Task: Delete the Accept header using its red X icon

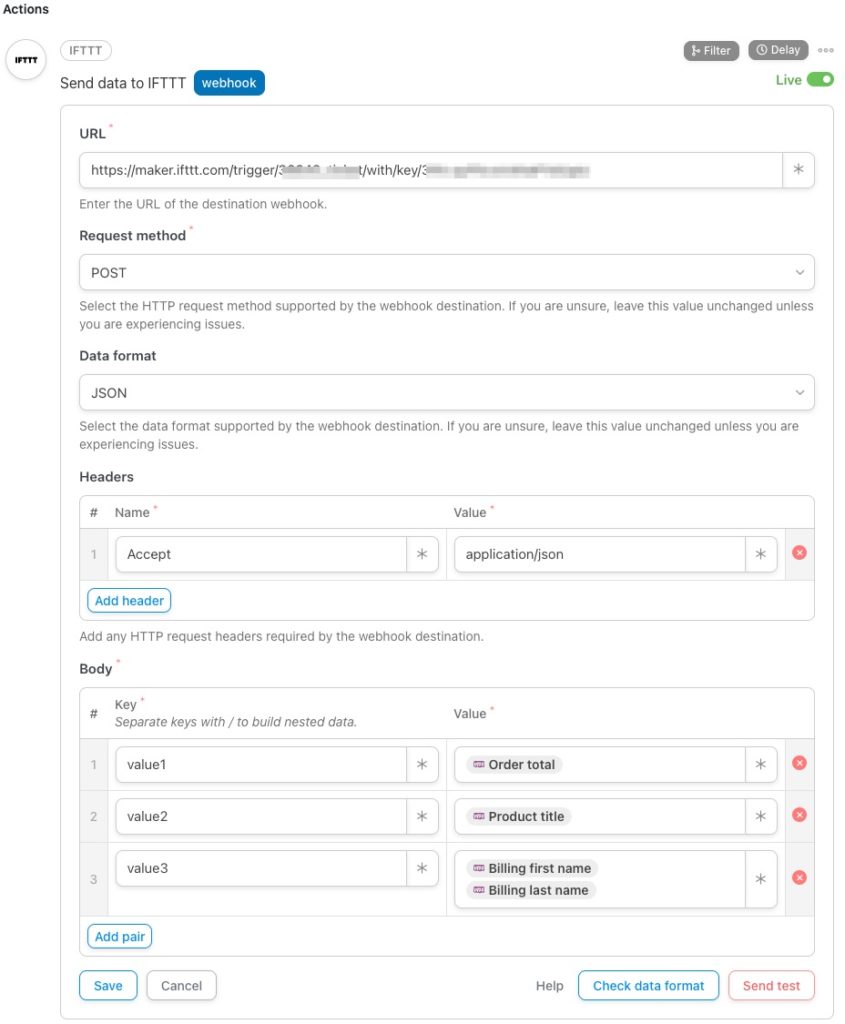Action: pos(797,554)
